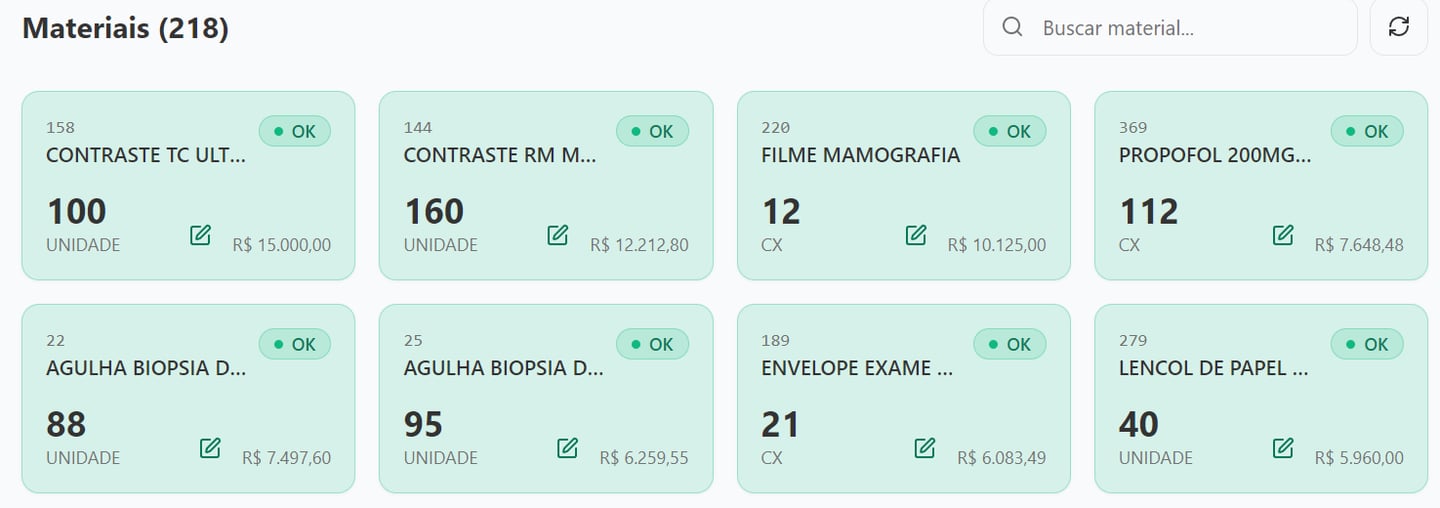This screenshot has height=508, width=1440.
Task: Edit the CONTRASTE TC ULT material quantity
Action: [200, 235]
